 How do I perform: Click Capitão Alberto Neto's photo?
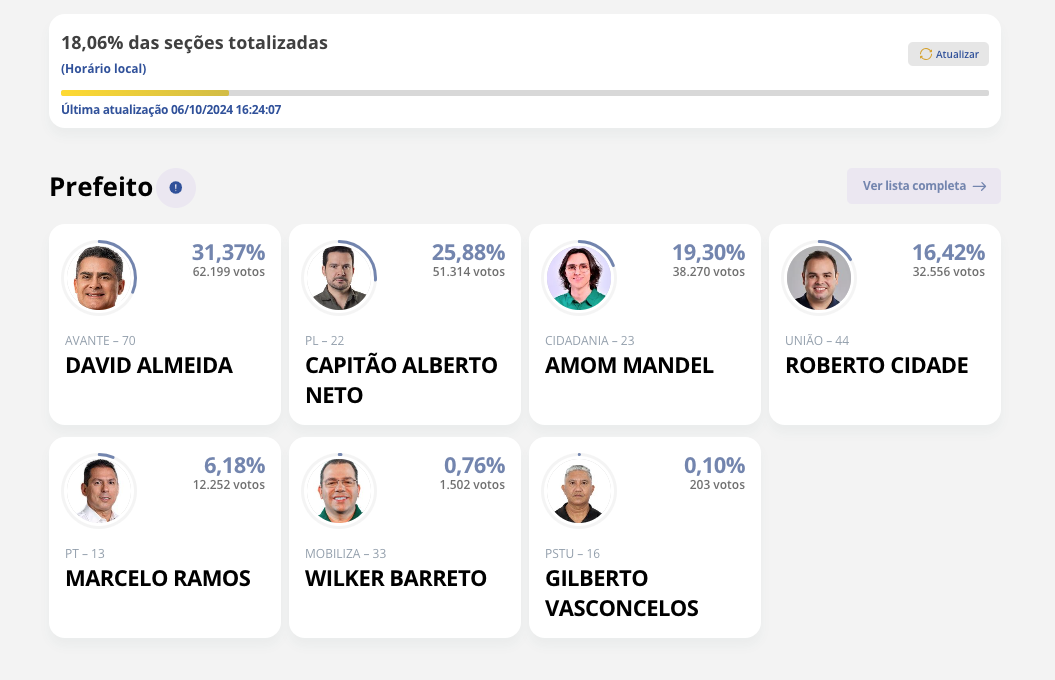tap(339, 277)
